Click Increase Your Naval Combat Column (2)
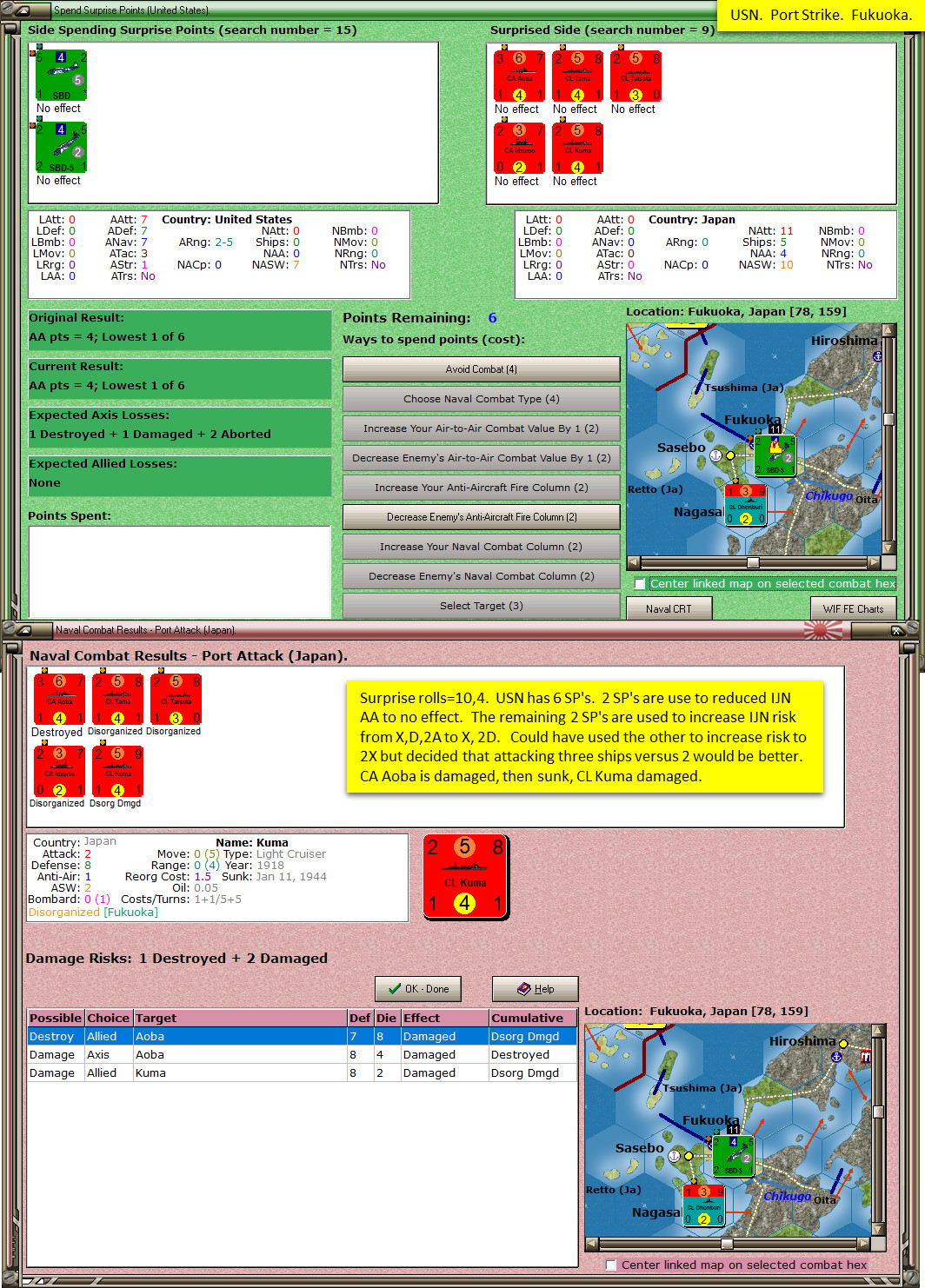Screen dimensions: 925x1288 481,547
